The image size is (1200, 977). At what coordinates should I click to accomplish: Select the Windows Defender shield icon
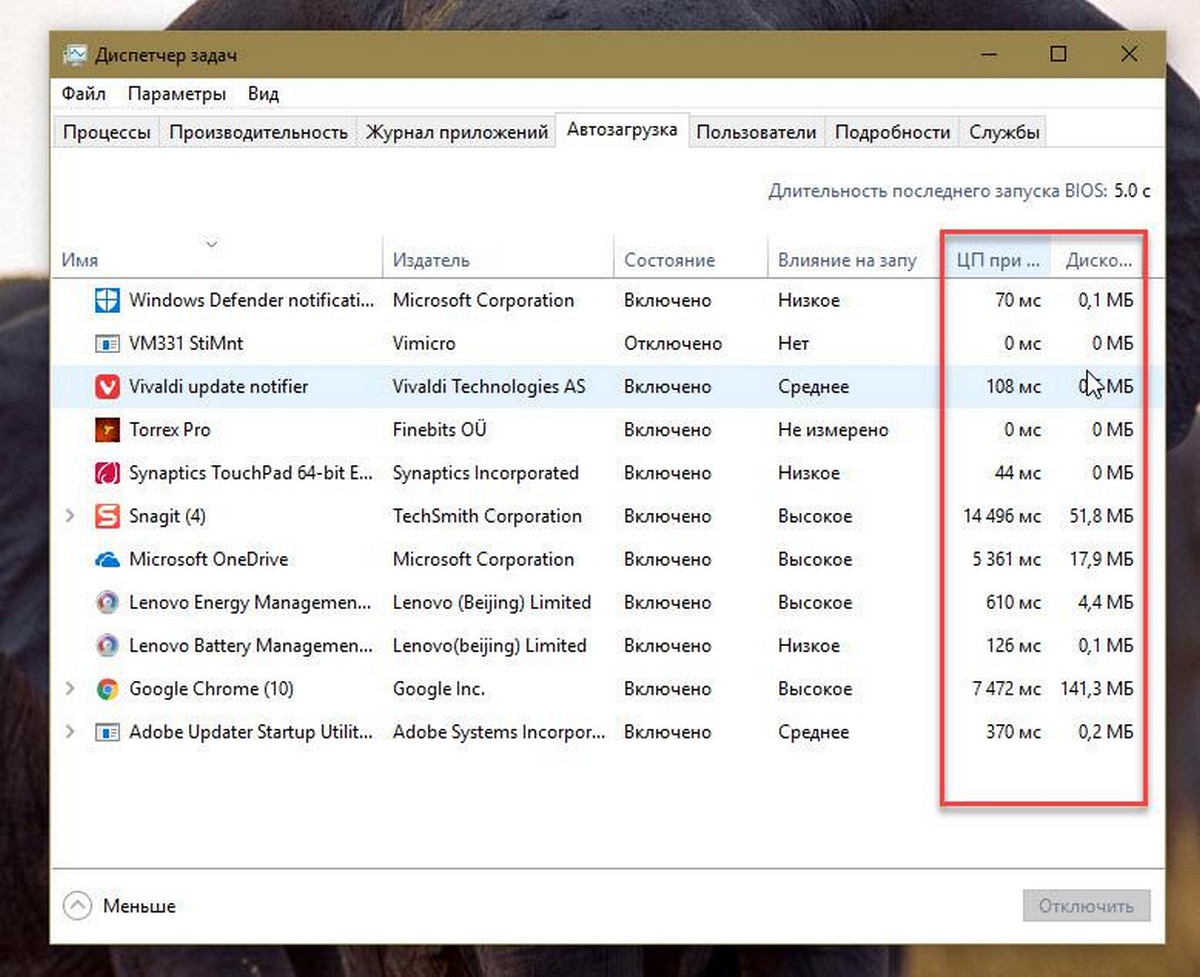[106, 300]
